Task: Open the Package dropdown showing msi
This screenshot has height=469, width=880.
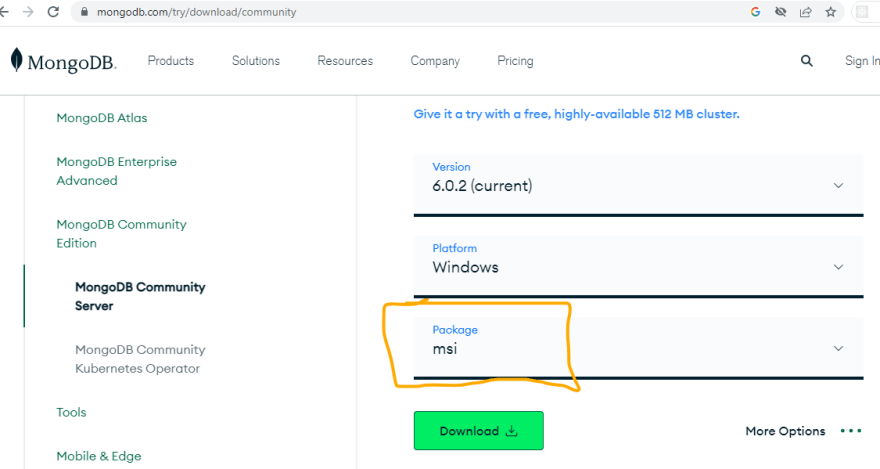Action: 638,348
